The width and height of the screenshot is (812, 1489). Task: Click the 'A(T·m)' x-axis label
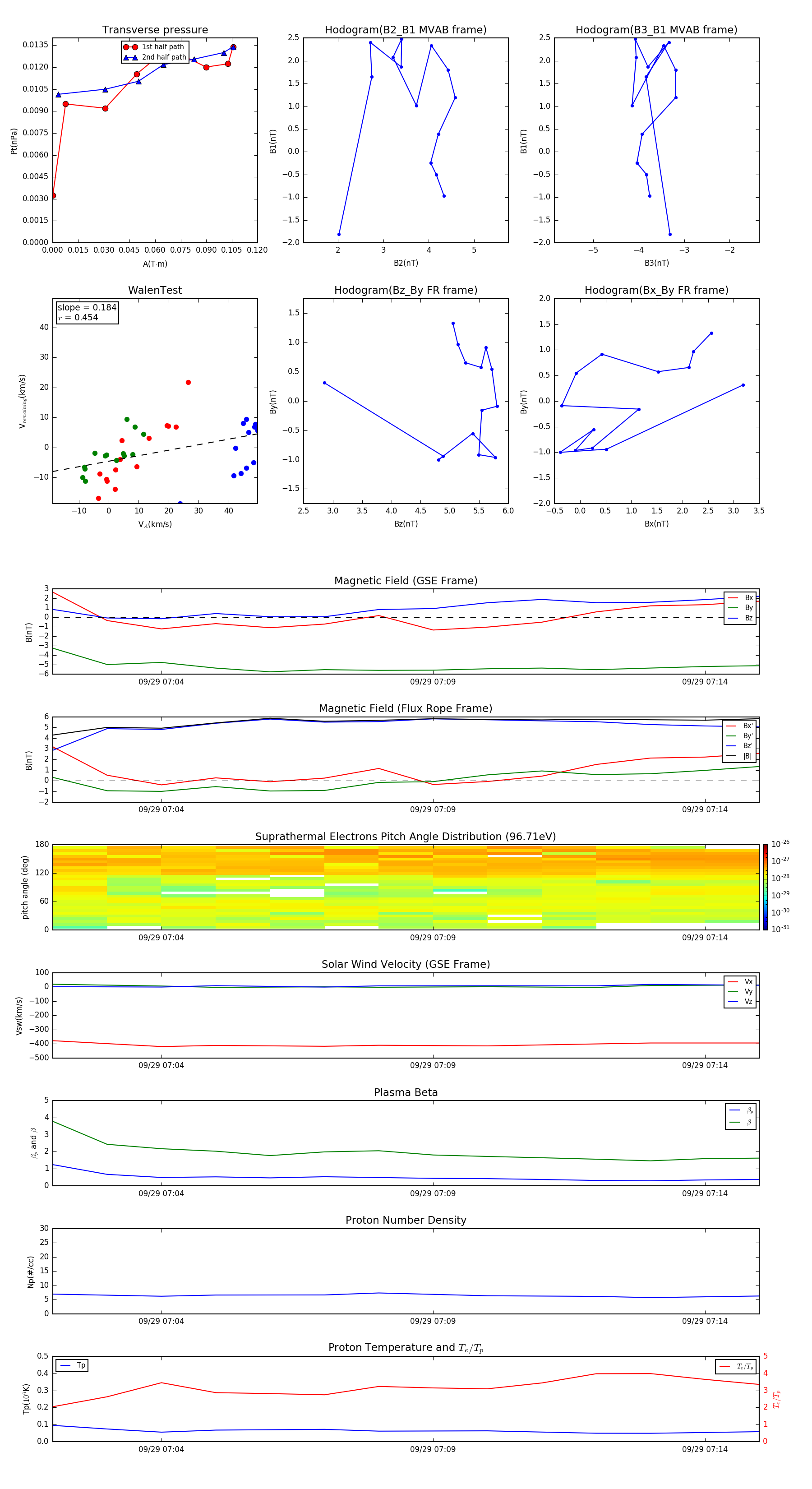coord(155,264)
